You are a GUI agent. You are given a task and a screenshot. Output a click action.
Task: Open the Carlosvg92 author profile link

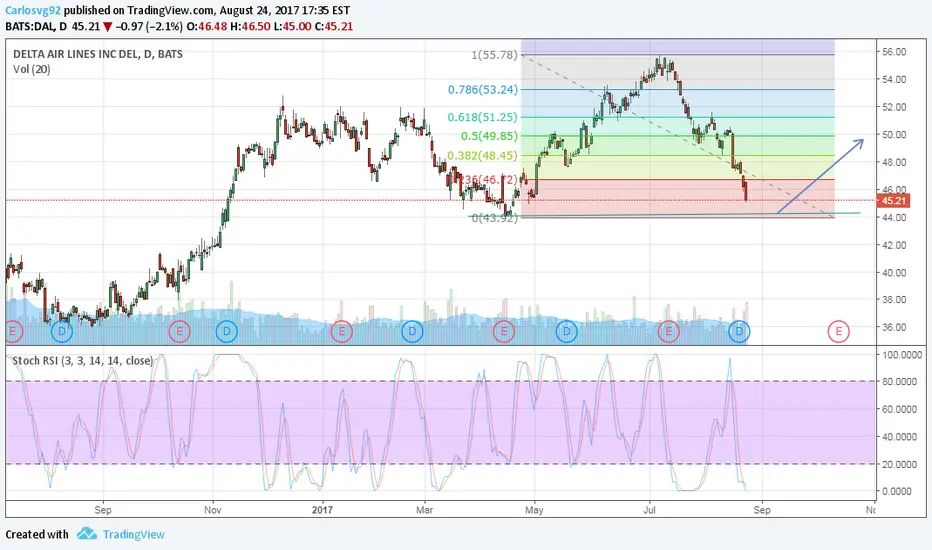(x=33, y=11)
